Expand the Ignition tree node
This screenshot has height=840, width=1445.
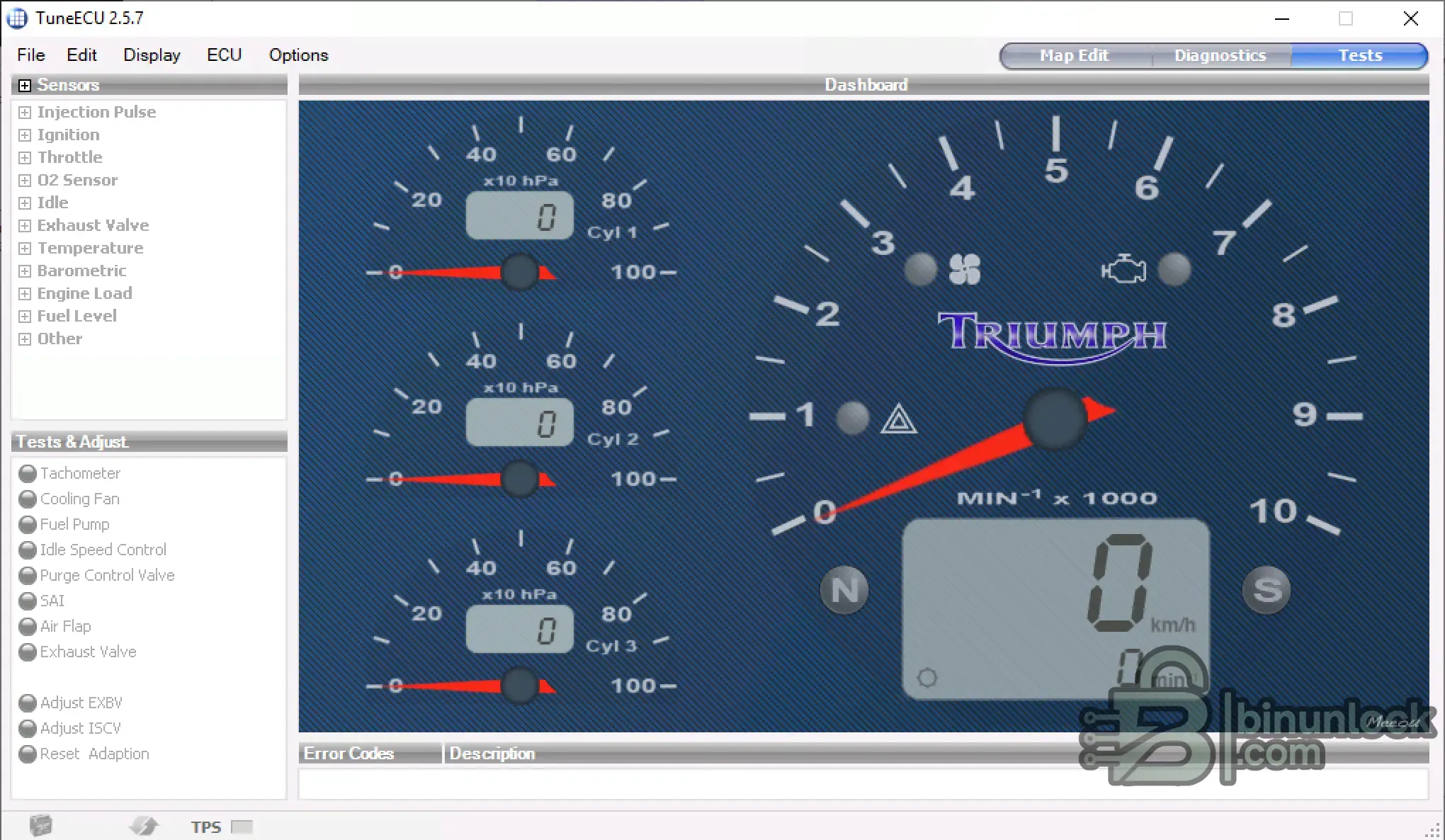[25, 135]
